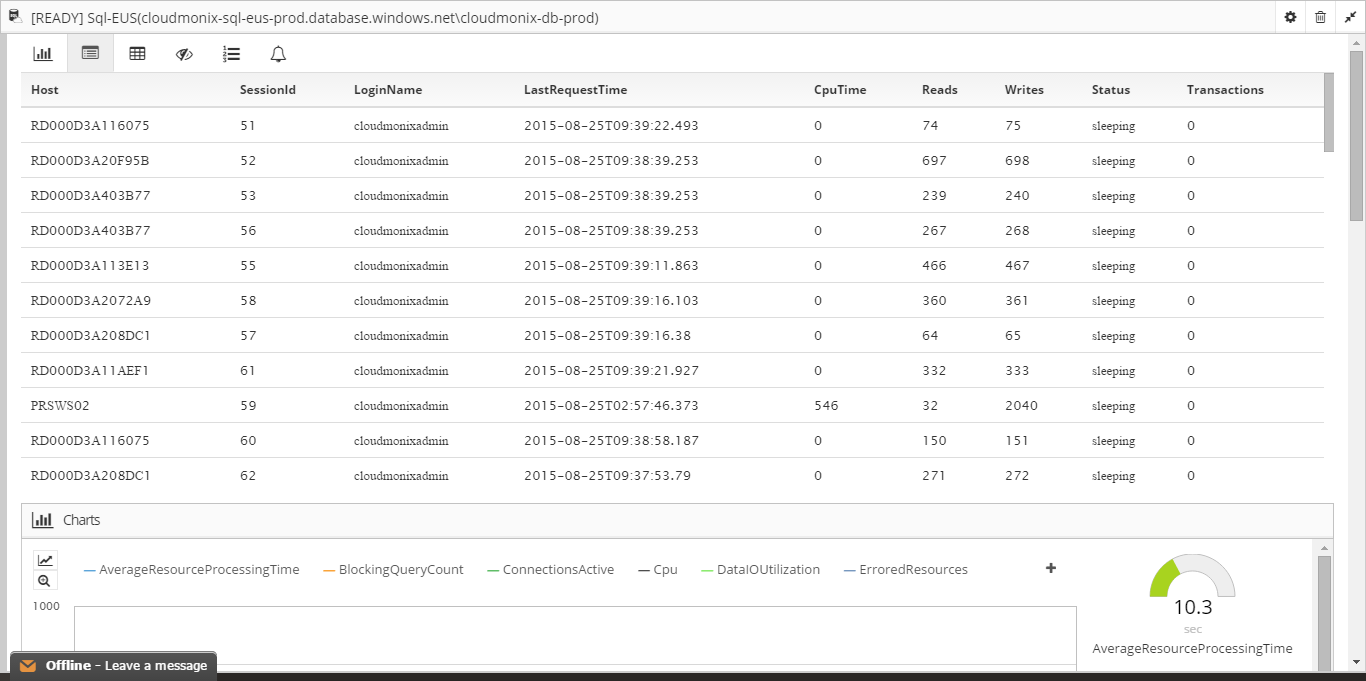Toggle ErroredResources legend series
1366x681 pixels.
[906, 570]
